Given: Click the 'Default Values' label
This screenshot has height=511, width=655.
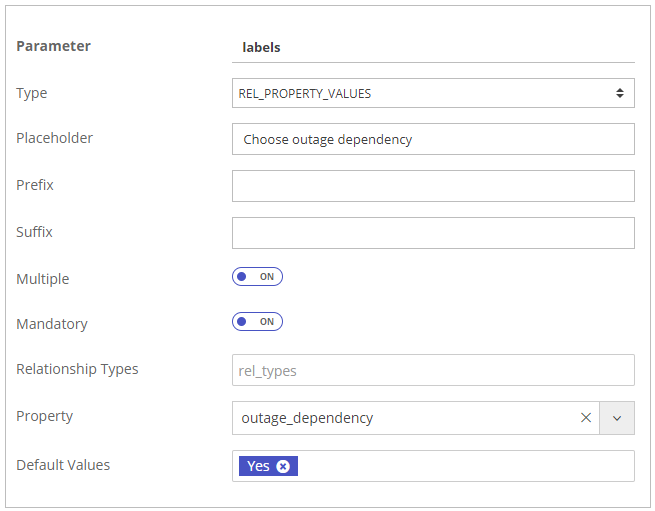Looking at the screenshot, I should (x=63, y=465).
